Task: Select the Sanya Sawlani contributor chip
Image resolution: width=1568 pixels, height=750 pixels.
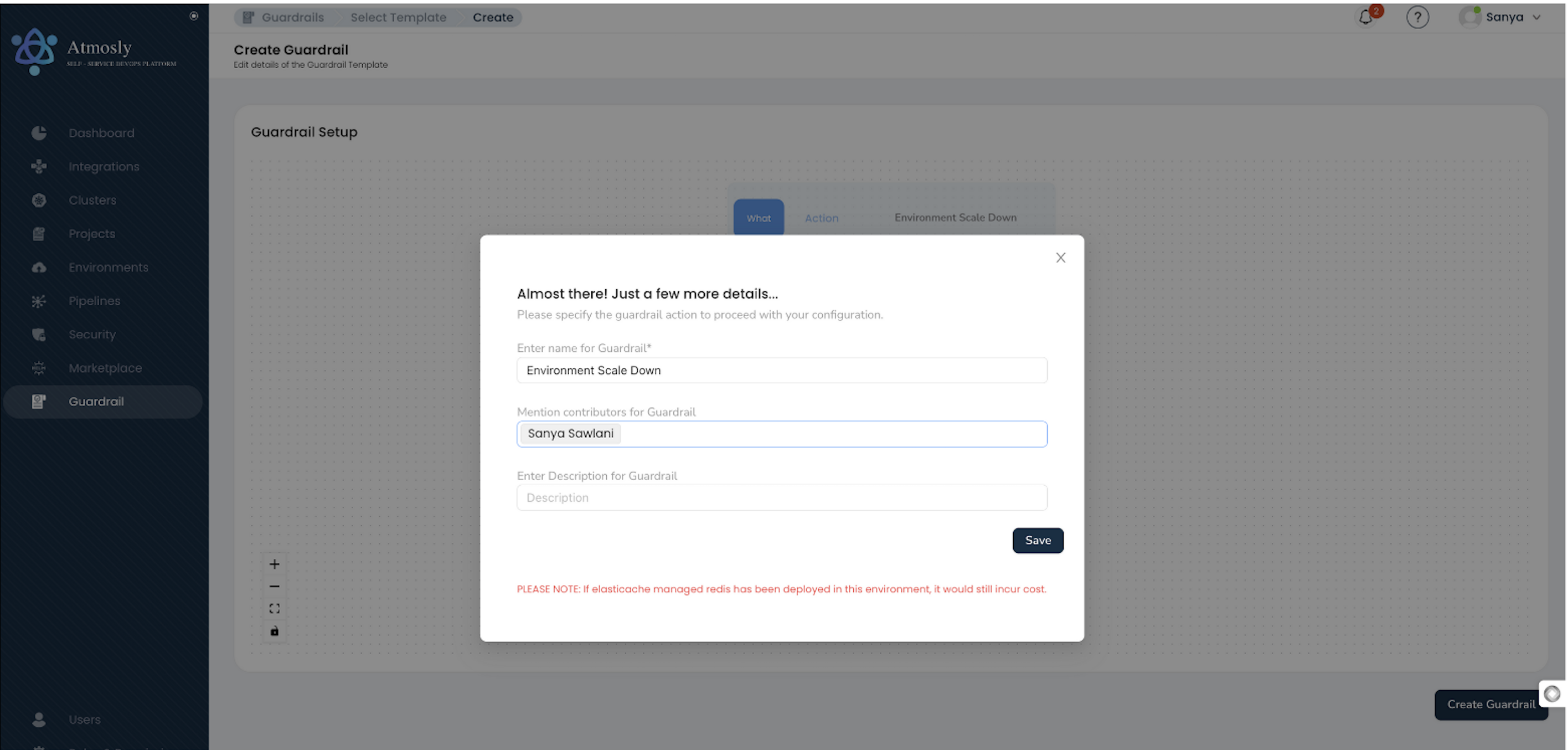Action: point(570,434)
